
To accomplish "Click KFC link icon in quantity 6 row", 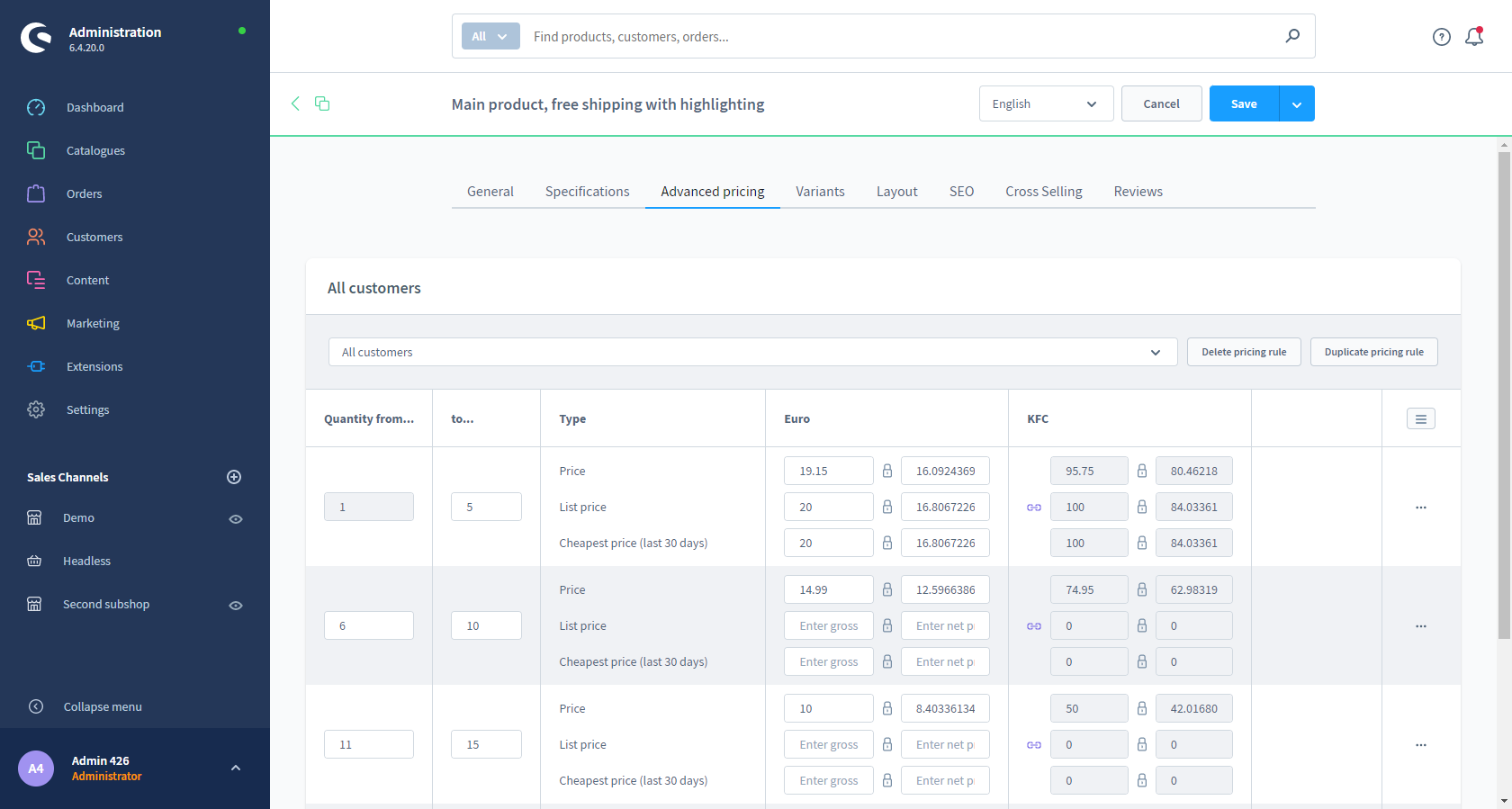I will tap(1034, 626).
